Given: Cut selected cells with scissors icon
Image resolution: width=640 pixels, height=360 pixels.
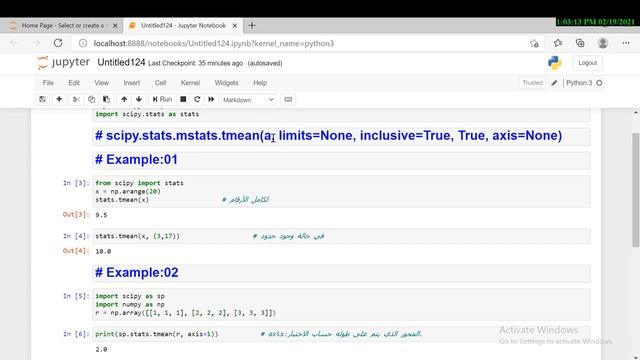Looking at the screenshot, I should click(x=76, y=99).
